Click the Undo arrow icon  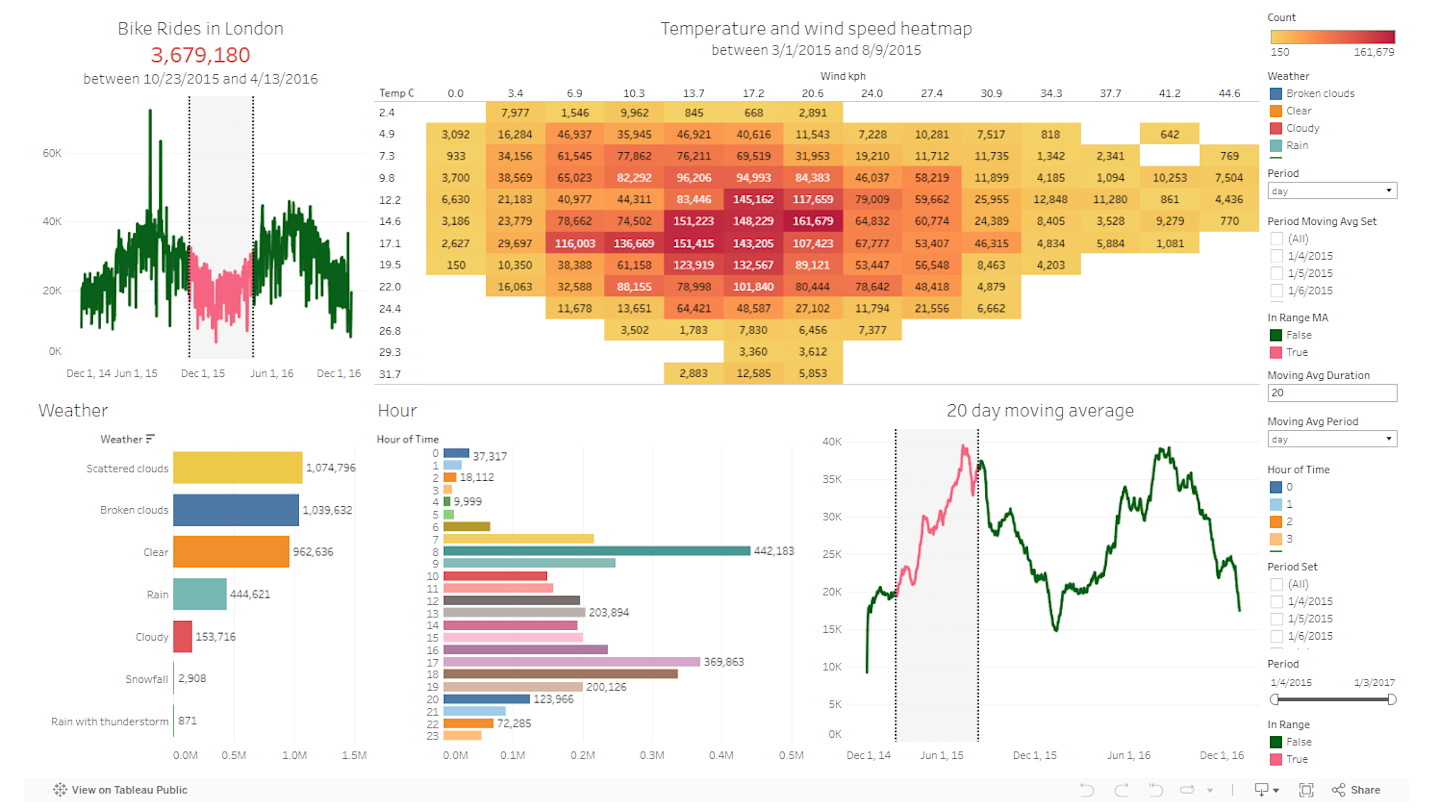click(x=1087, y=790)
